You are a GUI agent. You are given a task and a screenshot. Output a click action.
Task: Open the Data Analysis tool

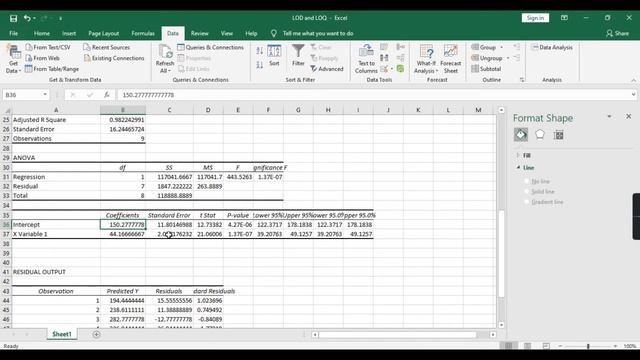click(552, 47)
